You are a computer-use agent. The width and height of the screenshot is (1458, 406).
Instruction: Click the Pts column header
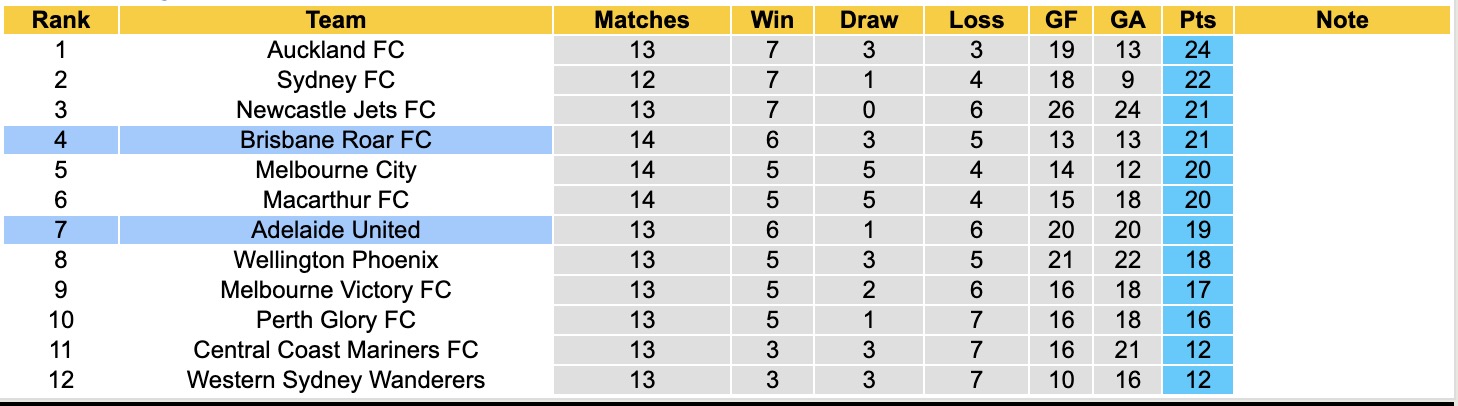point(1198,20)
